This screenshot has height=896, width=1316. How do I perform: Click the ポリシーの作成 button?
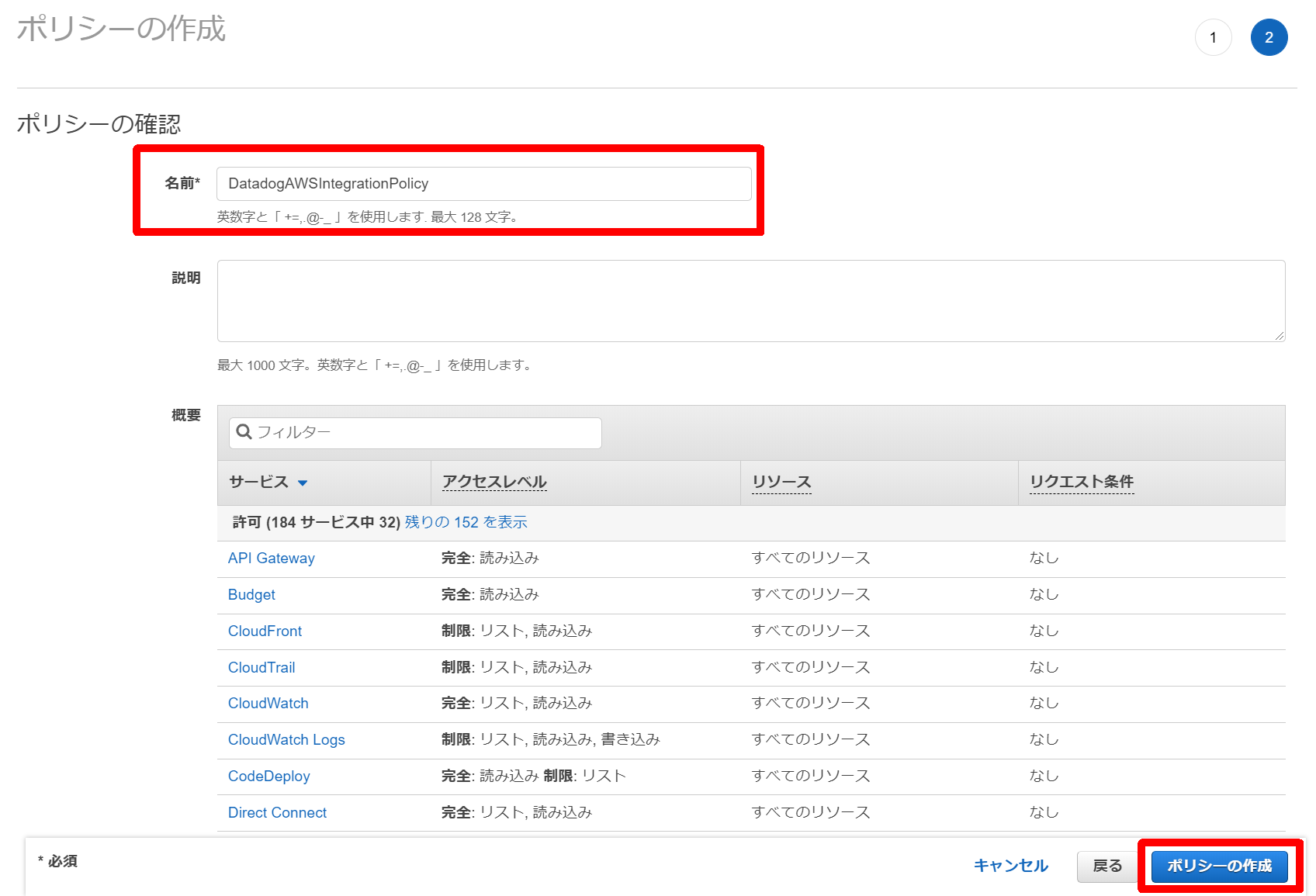point(1220,867)
